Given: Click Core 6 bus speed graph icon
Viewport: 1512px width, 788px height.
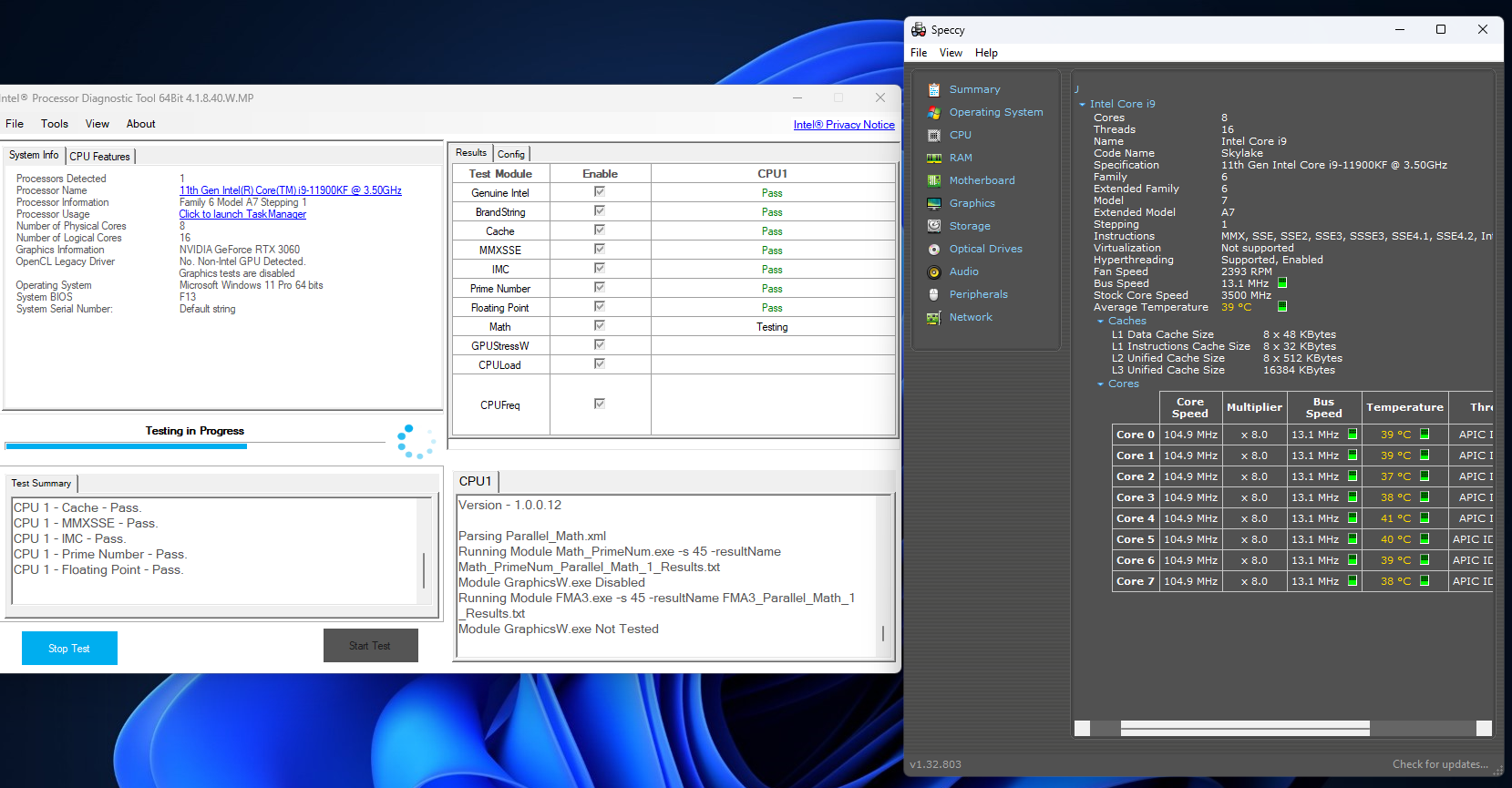Looking at the screenshot, I should 1353,560.
